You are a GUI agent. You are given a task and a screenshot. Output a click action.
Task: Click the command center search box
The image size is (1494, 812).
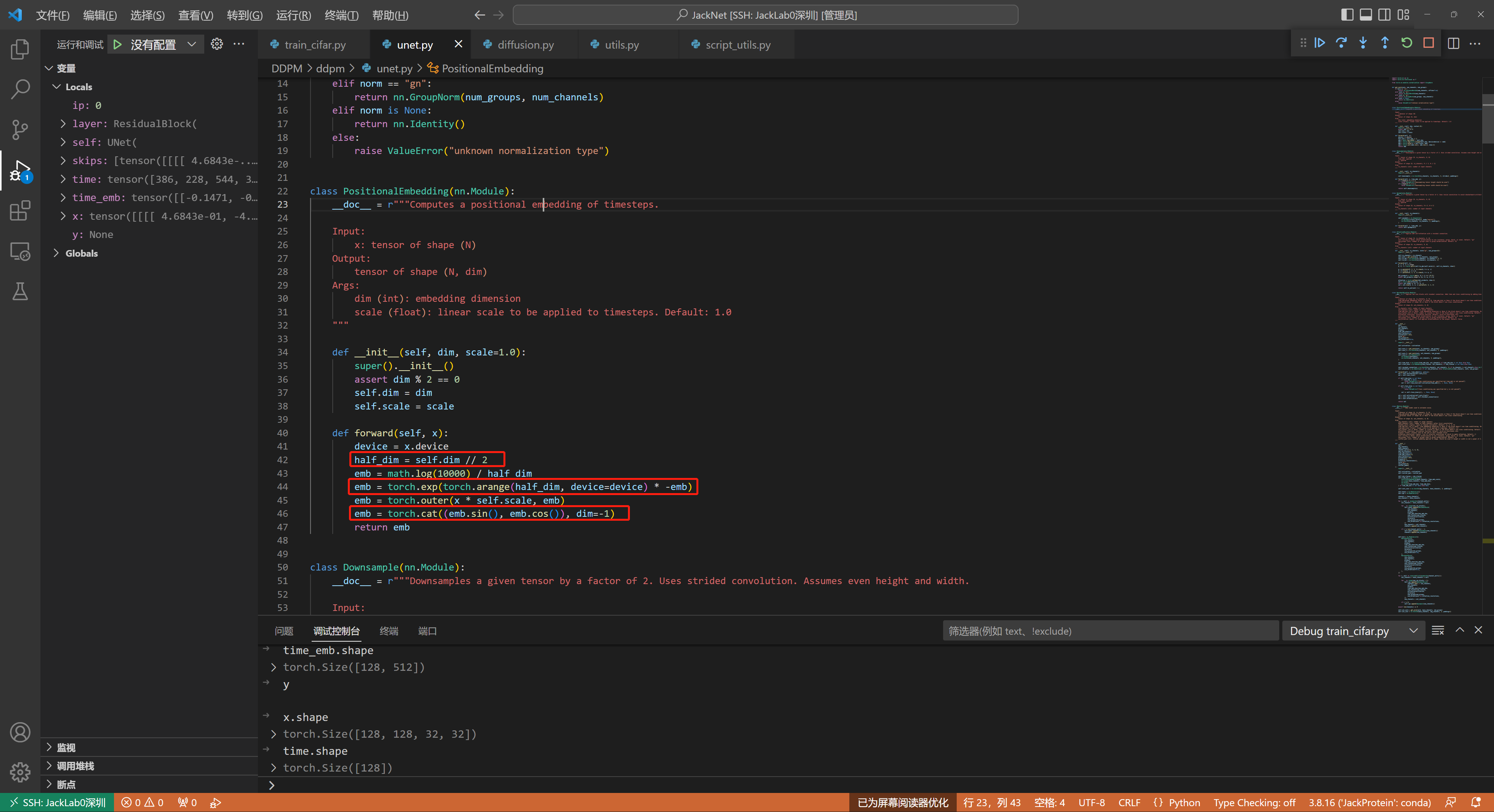[766, 15]
